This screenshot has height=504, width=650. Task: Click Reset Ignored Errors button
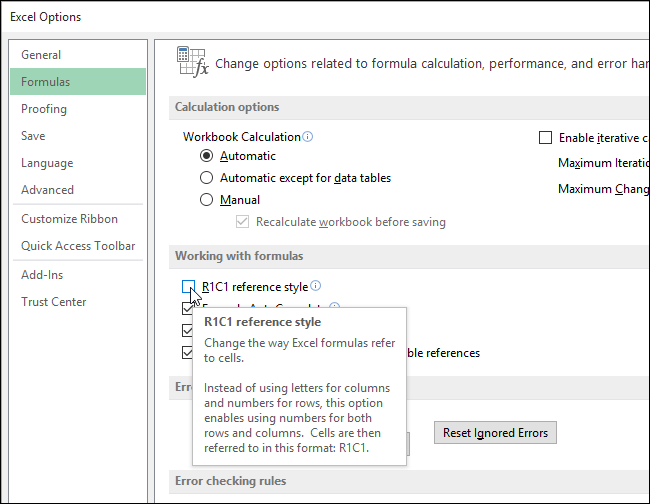[495, 433]
